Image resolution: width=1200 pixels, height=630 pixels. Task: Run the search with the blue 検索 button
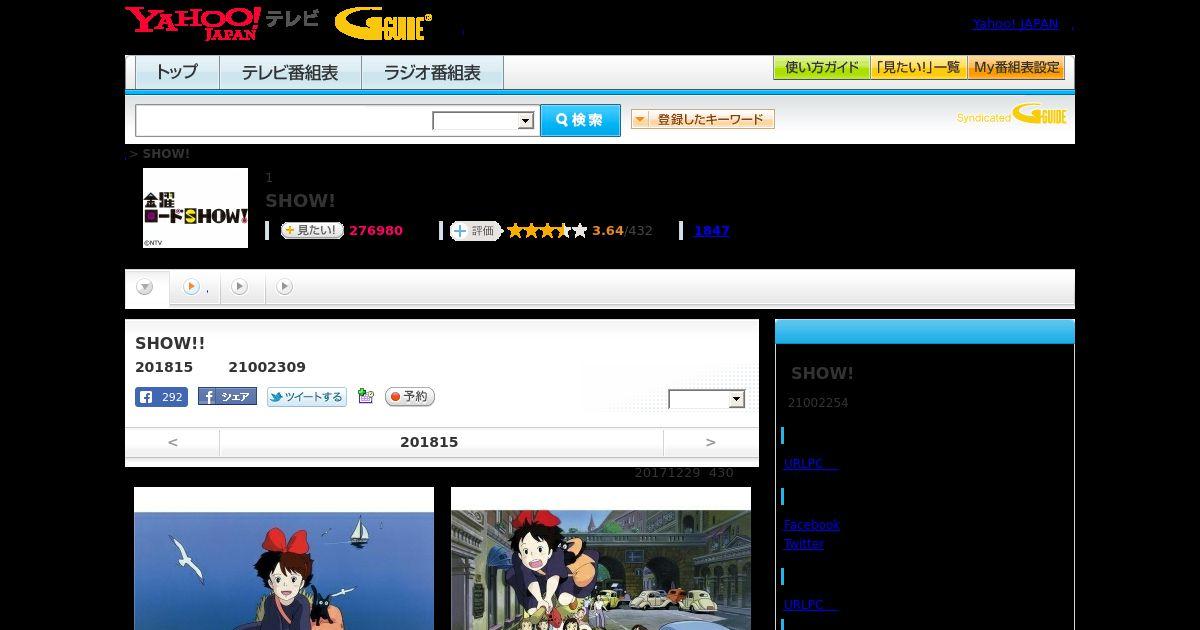coord(580,120)
